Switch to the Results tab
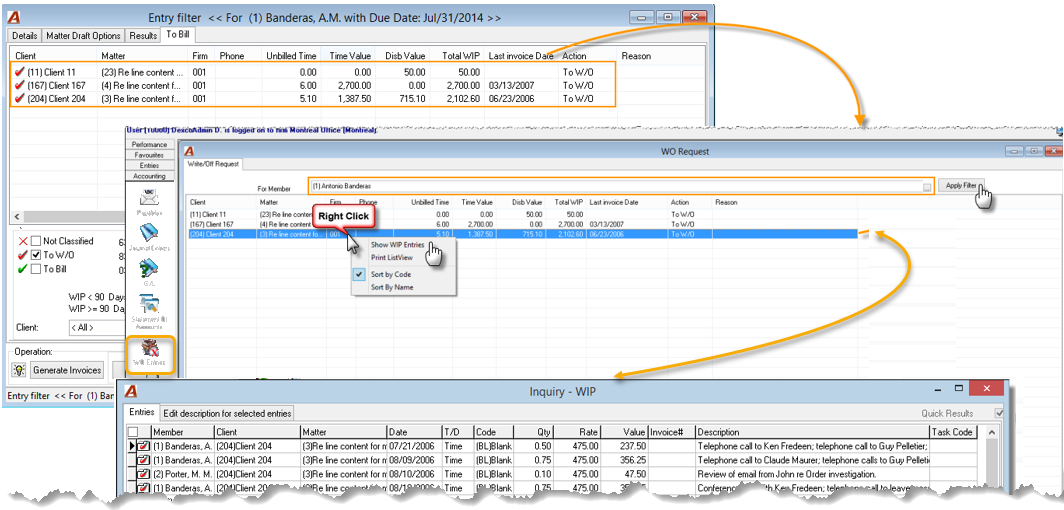This screenshot has width=1064, height=510. click(143, 35)
